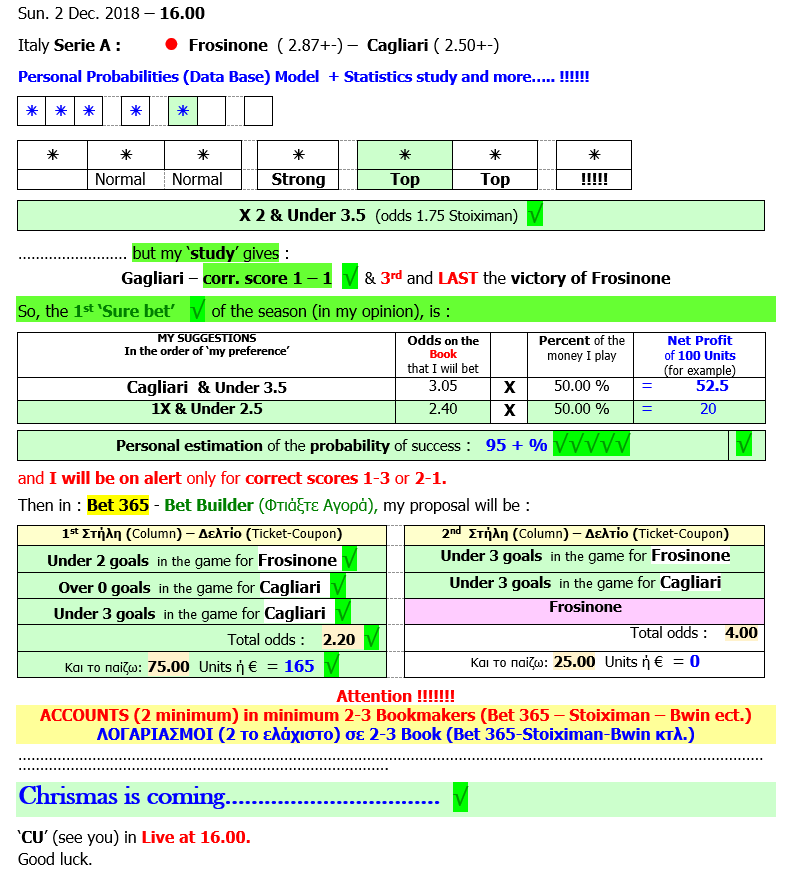This screenshot has width=789, height=871.
Task: Click the red correct scores 1-3 or 2-1 text
Action: [346, 478]
